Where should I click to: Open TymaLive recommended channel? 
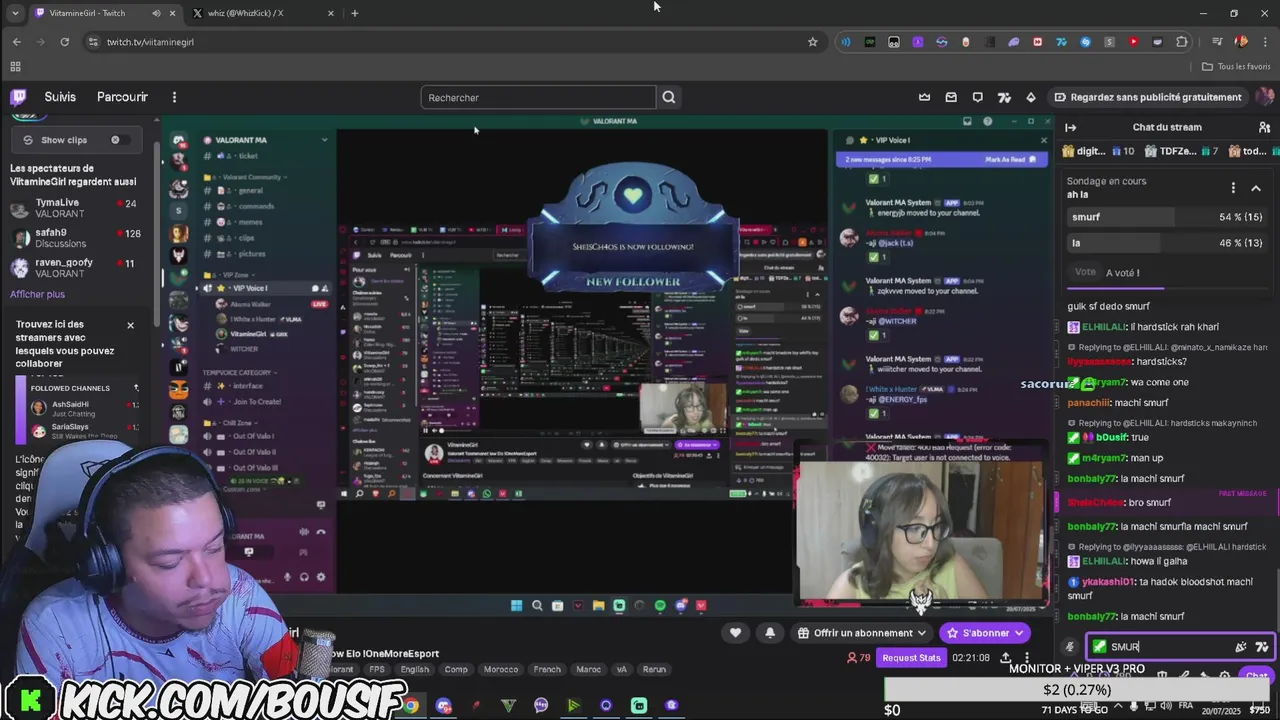[74, 208]
